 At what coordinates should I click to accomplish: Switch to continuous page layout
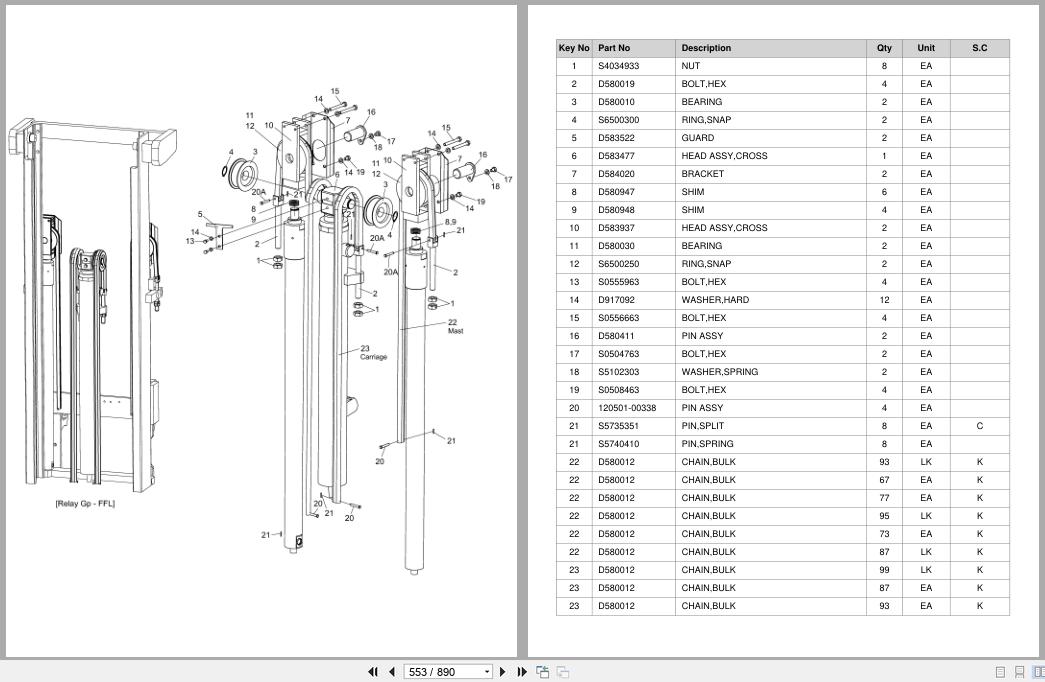tap(1019, 672)
